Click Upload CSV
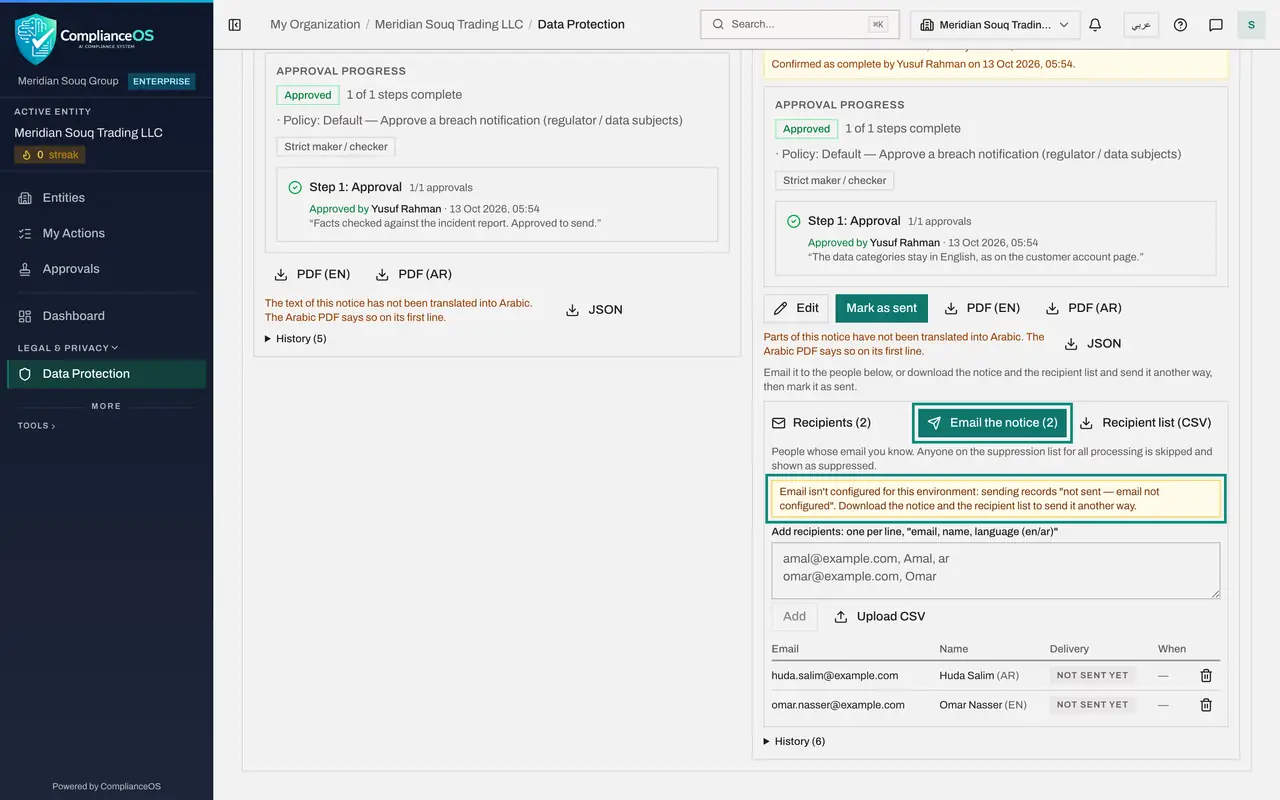The width and height of the screenshot is (1280, 800). (880, 617)
